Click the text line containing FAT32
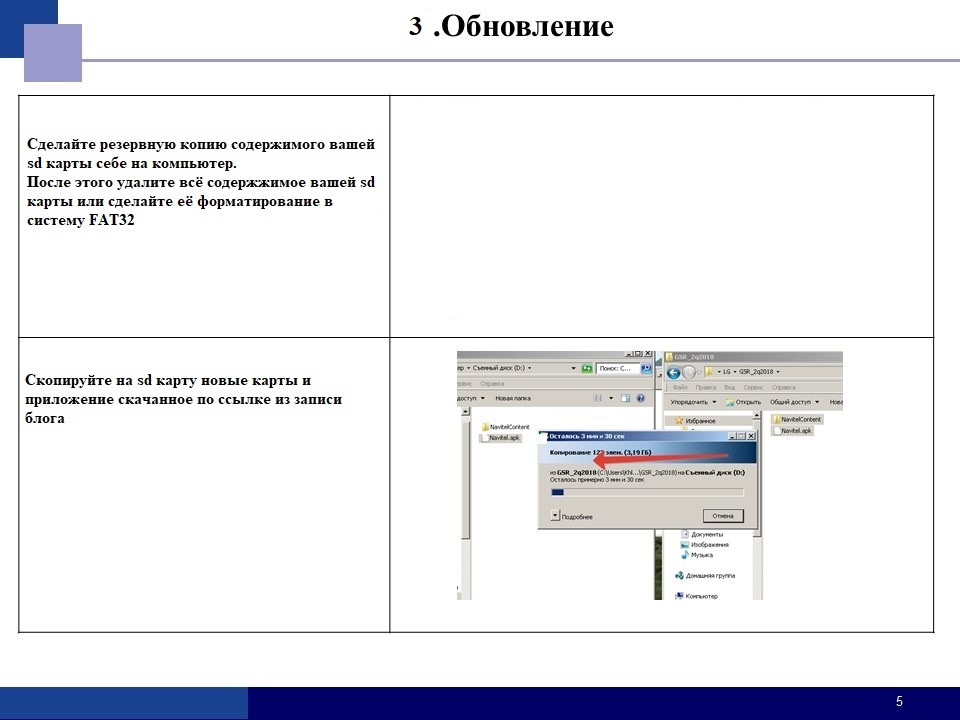The height and width of the screenshot is (720, 960). coord(81,220)
